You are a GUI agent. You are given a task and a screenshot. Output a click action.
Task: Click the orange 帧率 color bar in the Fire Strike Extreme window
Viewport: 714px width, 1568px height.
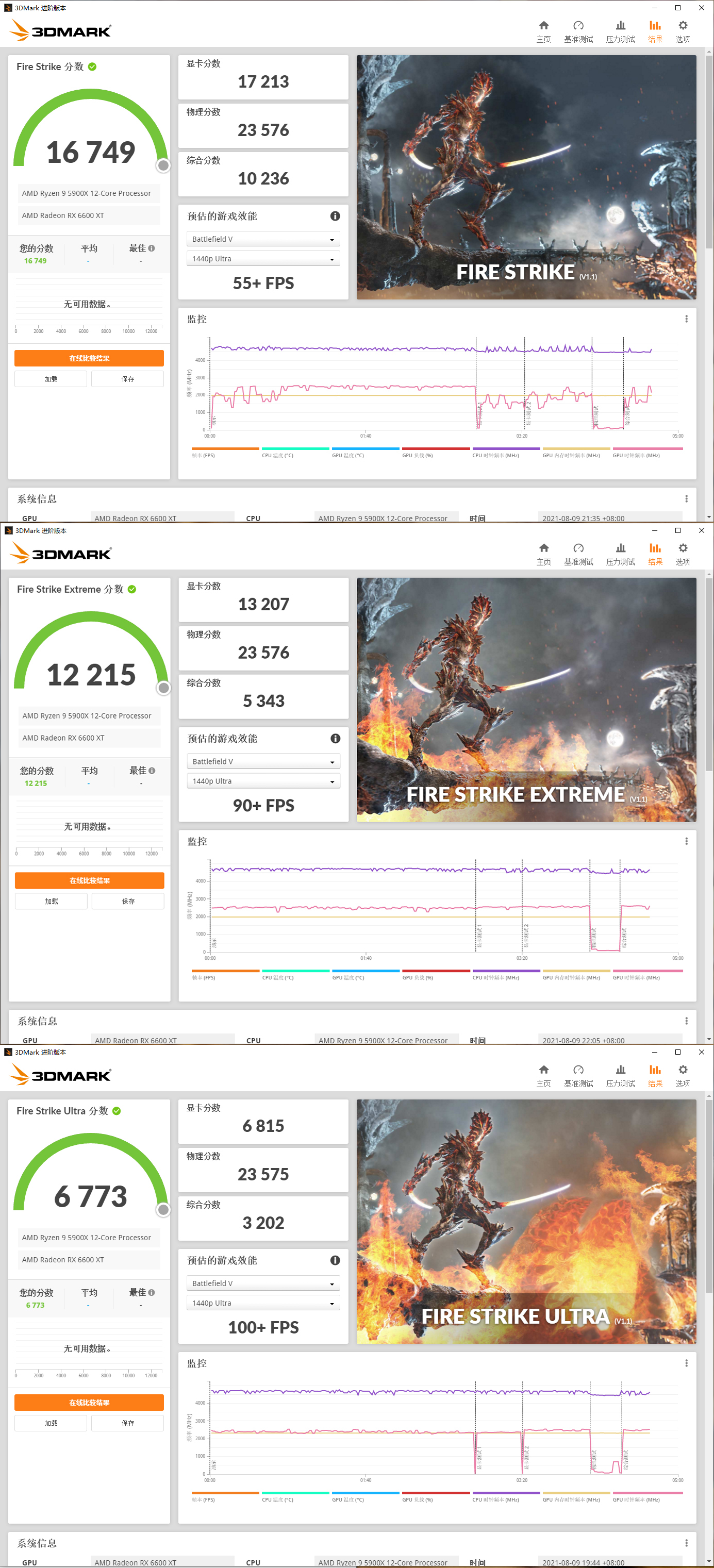tap(226, 971)
